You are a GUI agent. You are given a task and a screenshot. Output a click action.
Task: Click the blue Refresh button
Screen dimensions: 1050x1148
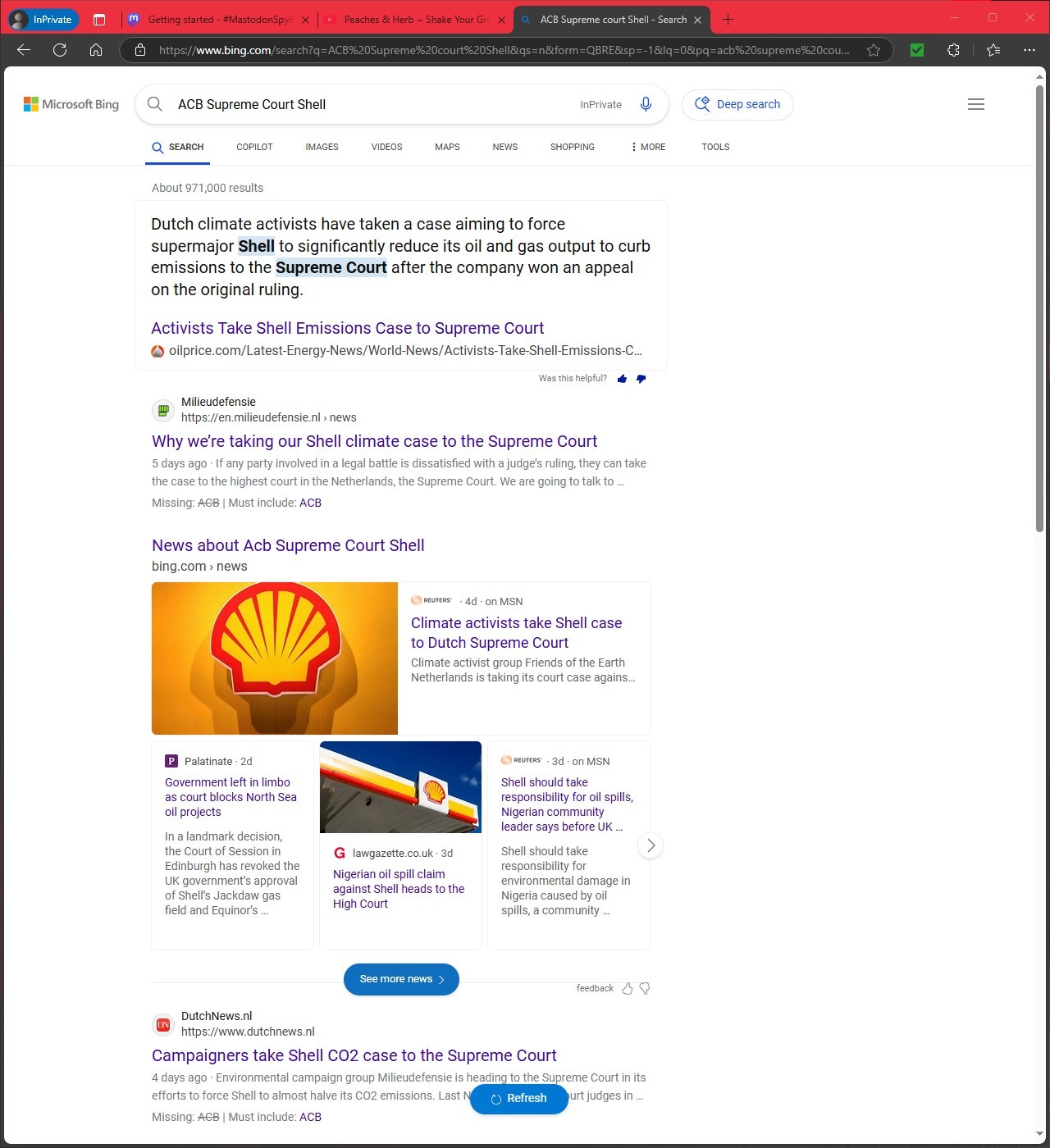click(x=518, y=1098)
